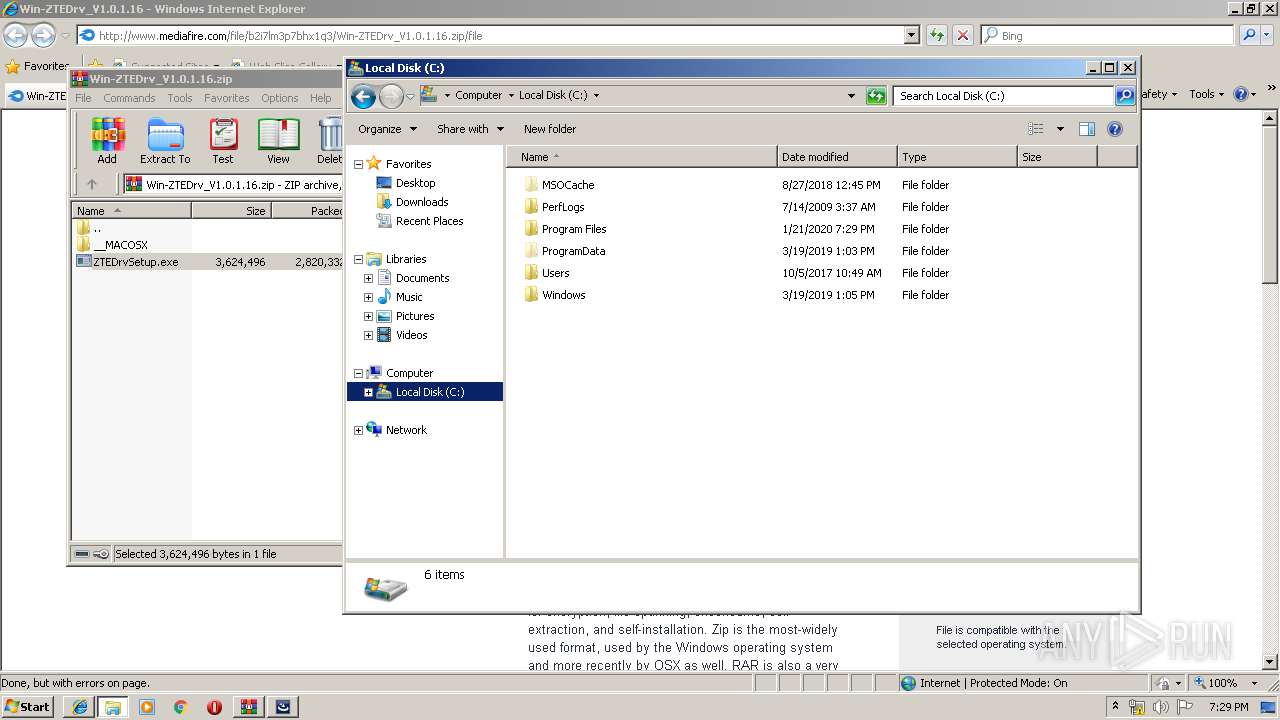
Task: Expand the Local Disk (C:) tree node
Action: (368, 392)
